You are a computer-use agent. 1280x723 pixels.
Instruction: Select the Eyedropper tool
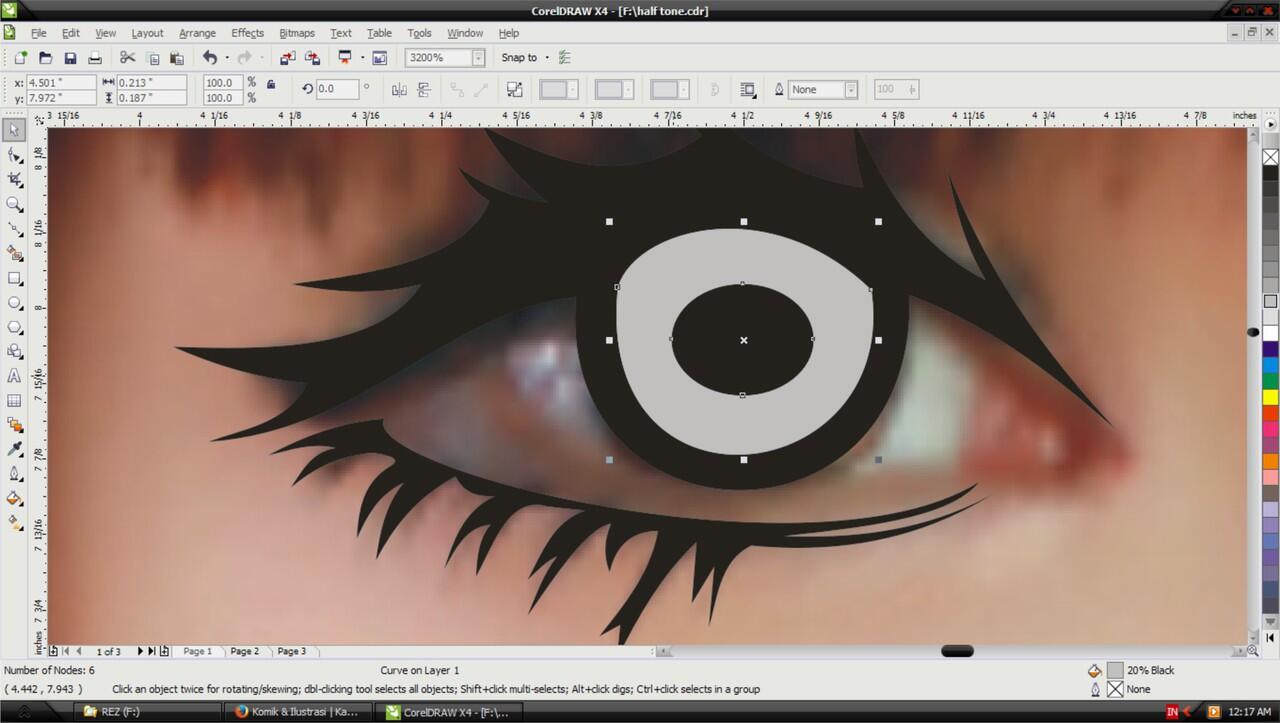coord(14,449)
